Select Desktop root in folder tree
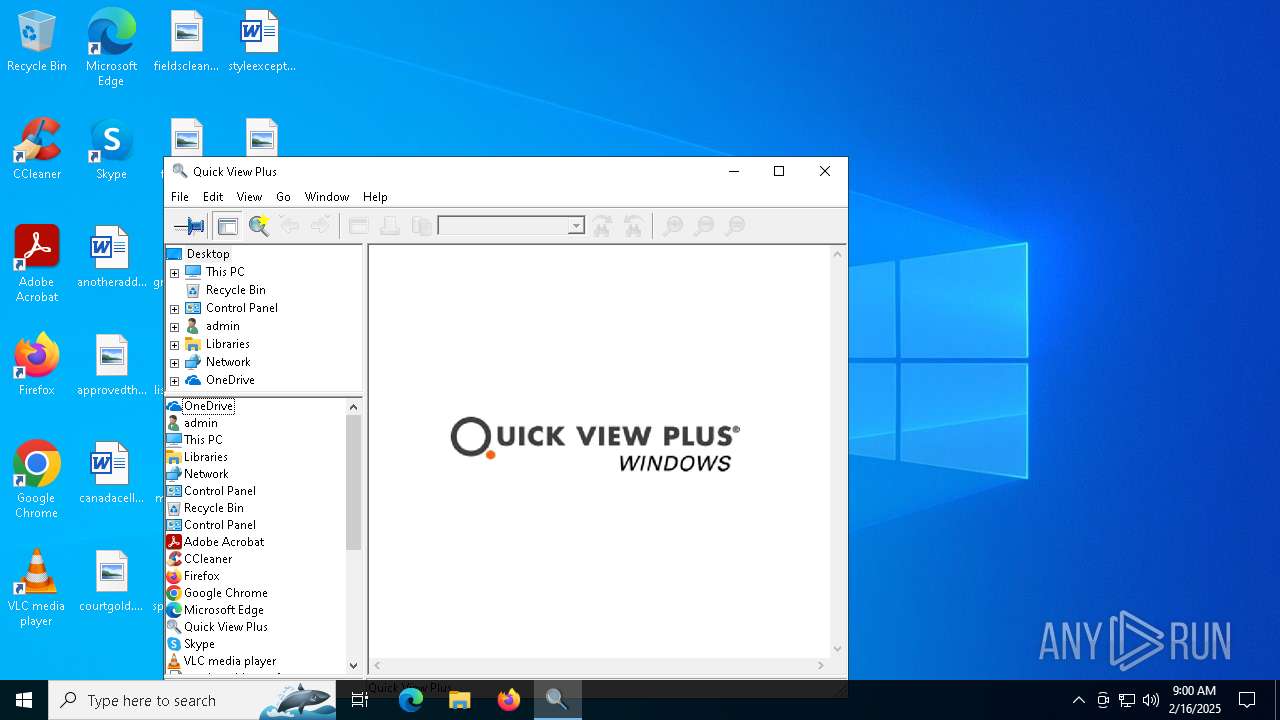This screenshot has width=1280, height=720. click(207, 254)
